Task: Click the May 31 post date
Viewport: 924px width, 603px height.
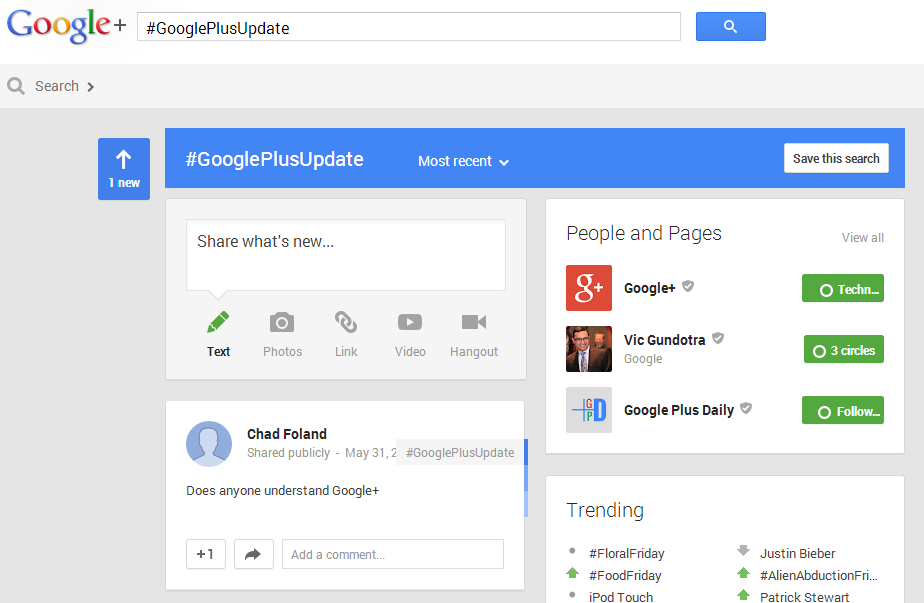Action: coord(371,453)
